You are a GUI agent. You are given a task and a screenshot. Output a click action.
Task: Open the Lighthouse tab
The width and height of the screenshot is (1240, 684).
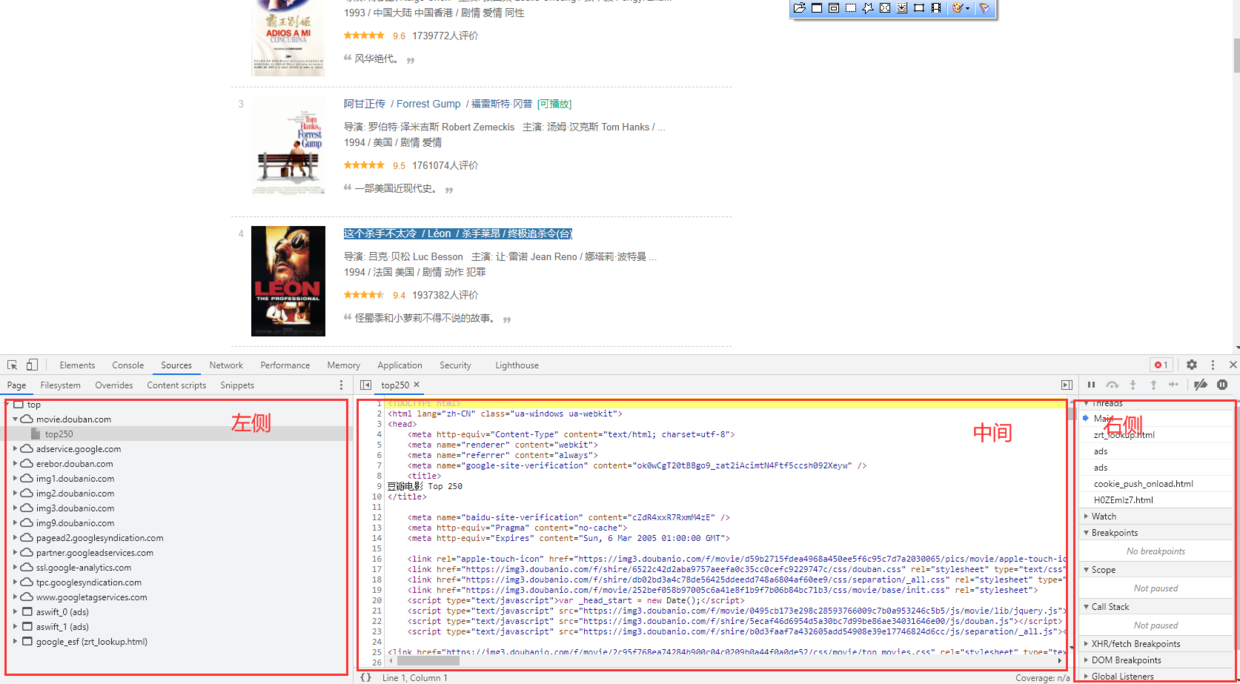click(517, 365)
